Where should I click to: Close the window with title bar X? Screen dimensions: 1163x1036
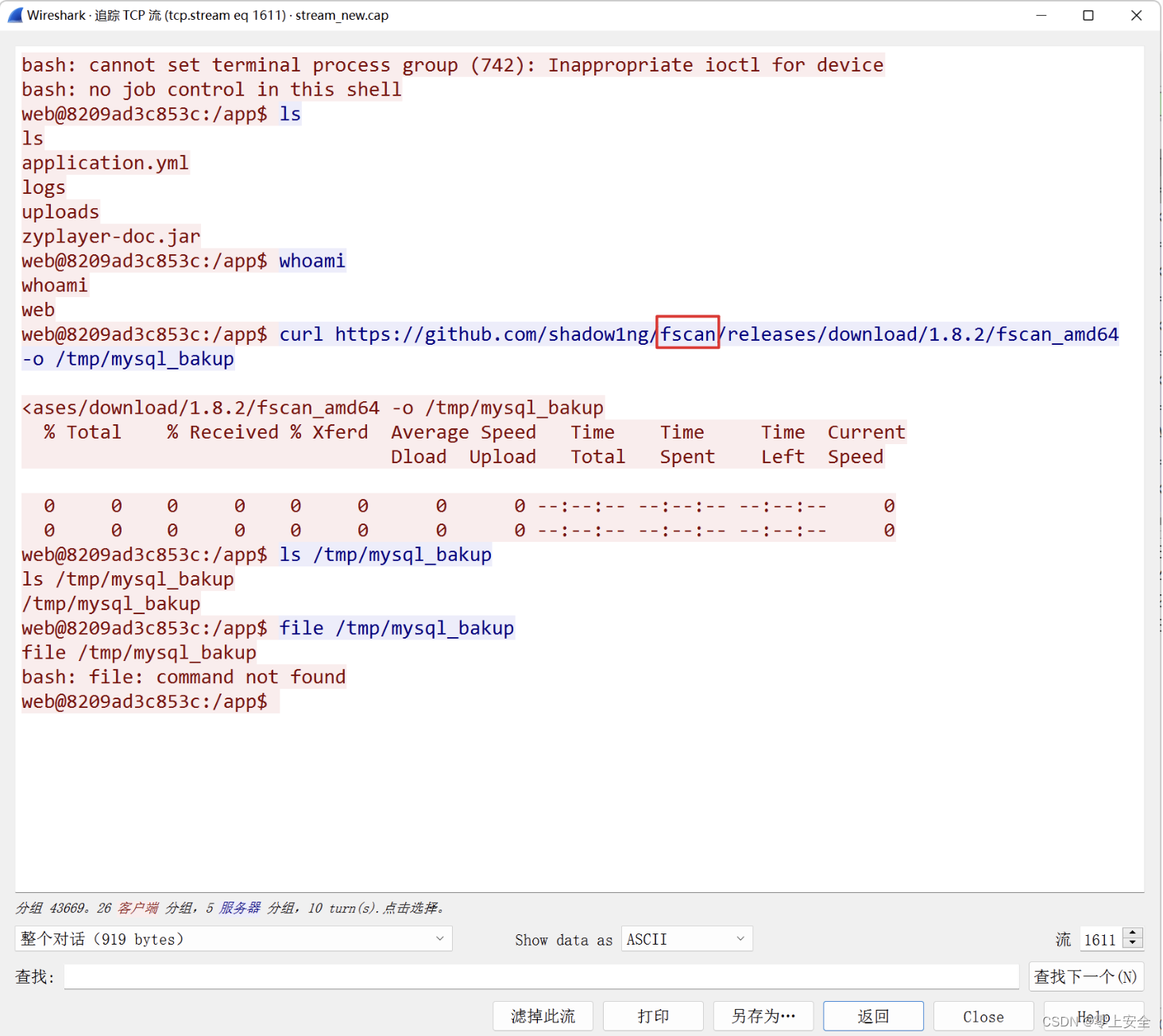pos(1136,15)
